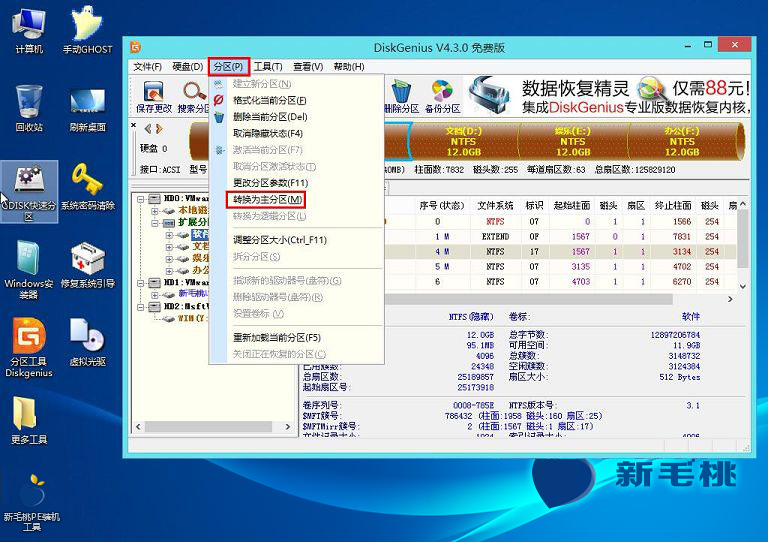This screenshot has height=542, width=768.
Task: Select the GDISK快速分区 desktop shortcut
Action: pyautogui.click(x=29, y=192)
